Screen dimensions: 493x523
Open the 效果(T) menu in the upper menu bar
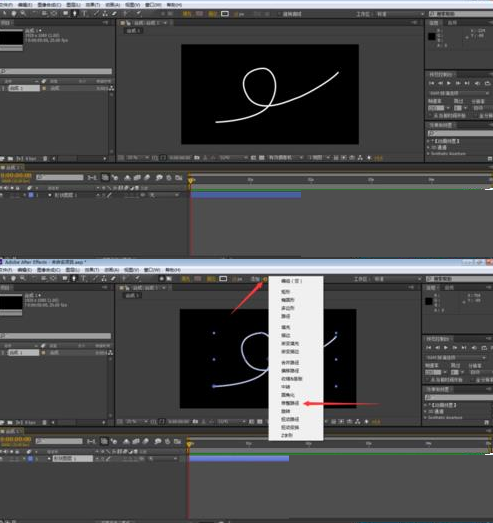pyautogui.click(x=93, y=5)
